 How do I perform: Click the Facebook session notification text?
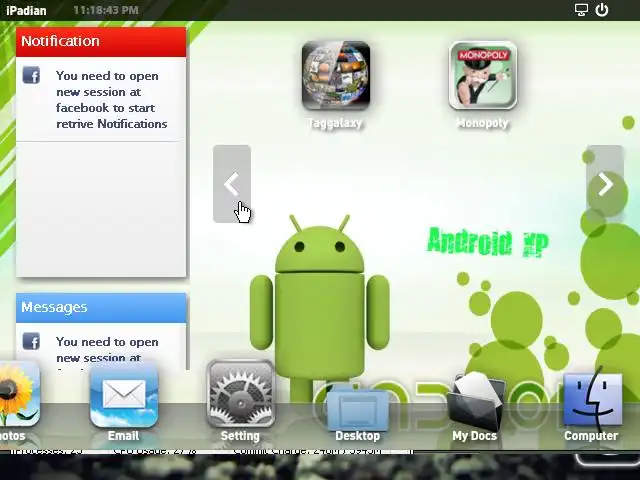[111, 100]
